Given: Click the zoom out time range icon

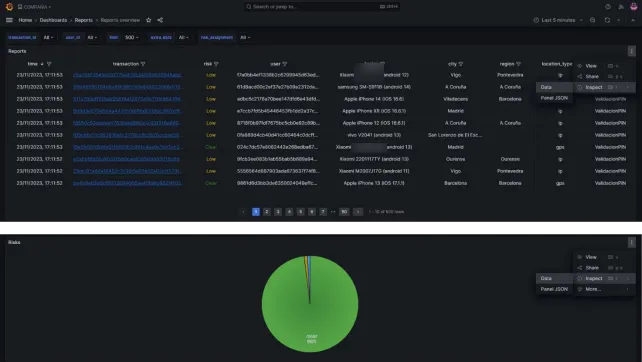Looking at the screenshot, I should [x=592, y=20].
